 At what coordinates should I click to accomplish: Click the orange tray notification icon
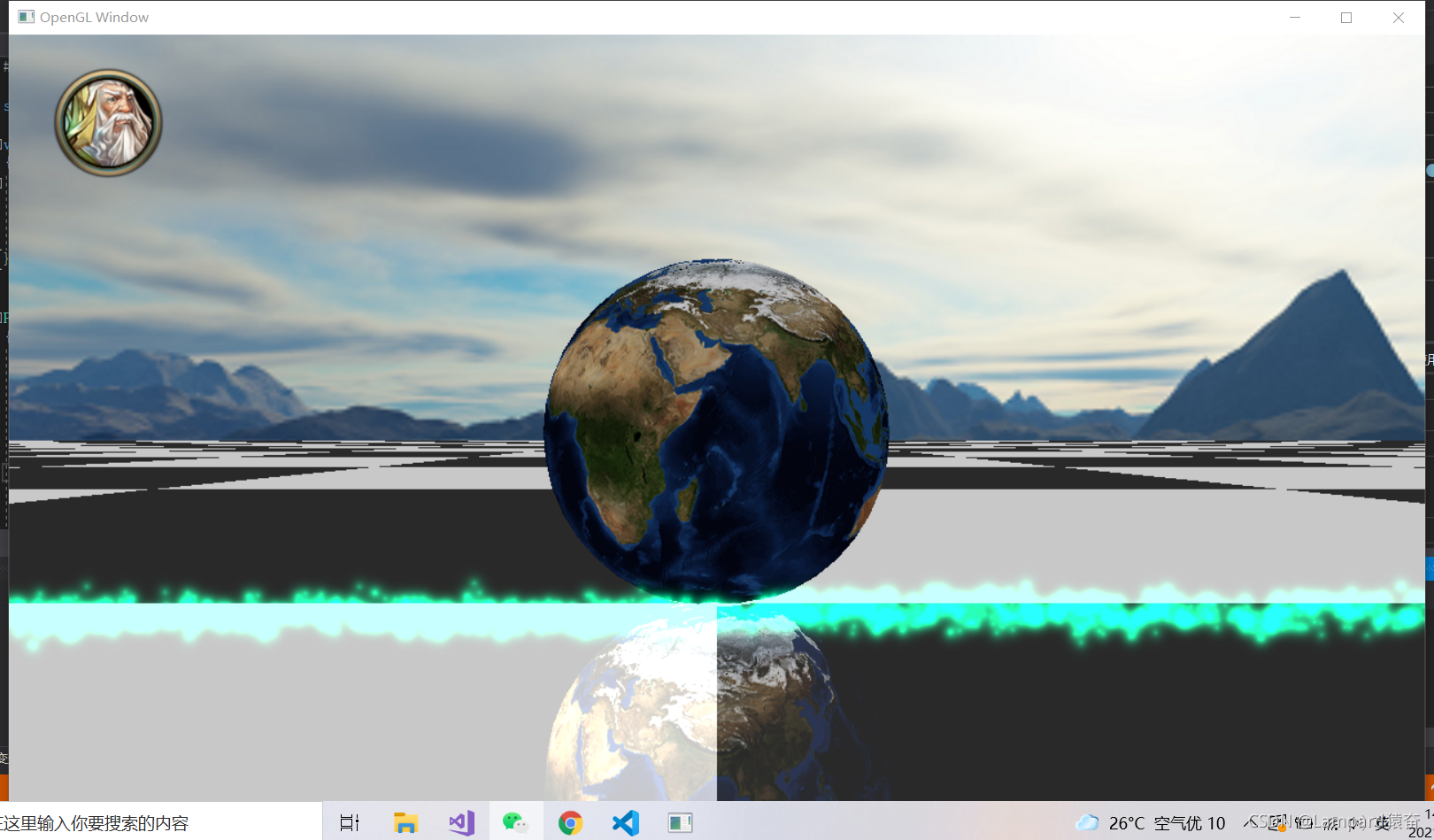[1282, 825]
